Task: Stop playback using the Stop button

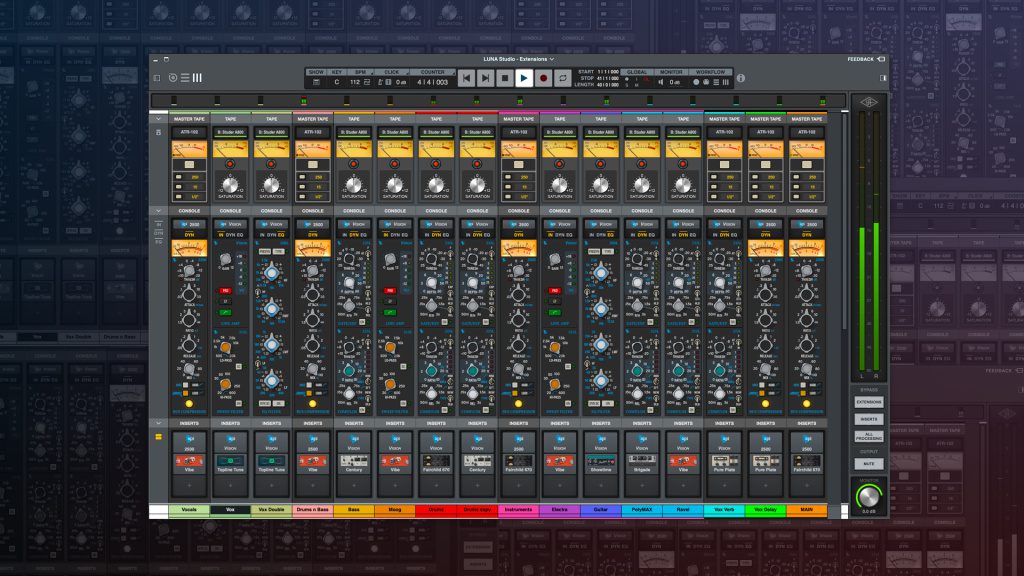Action: (x=505, y=78)
